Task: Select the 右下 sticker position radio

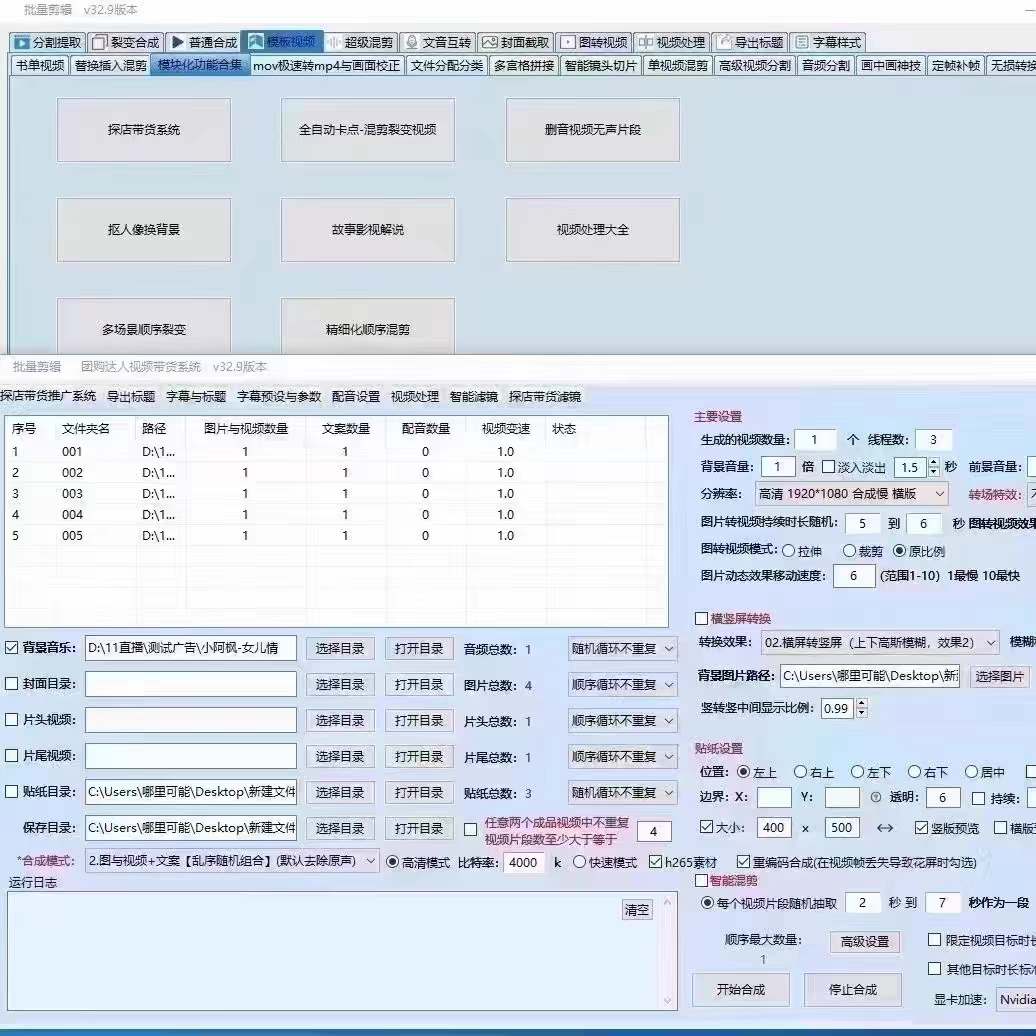Action: pos(914,771)
